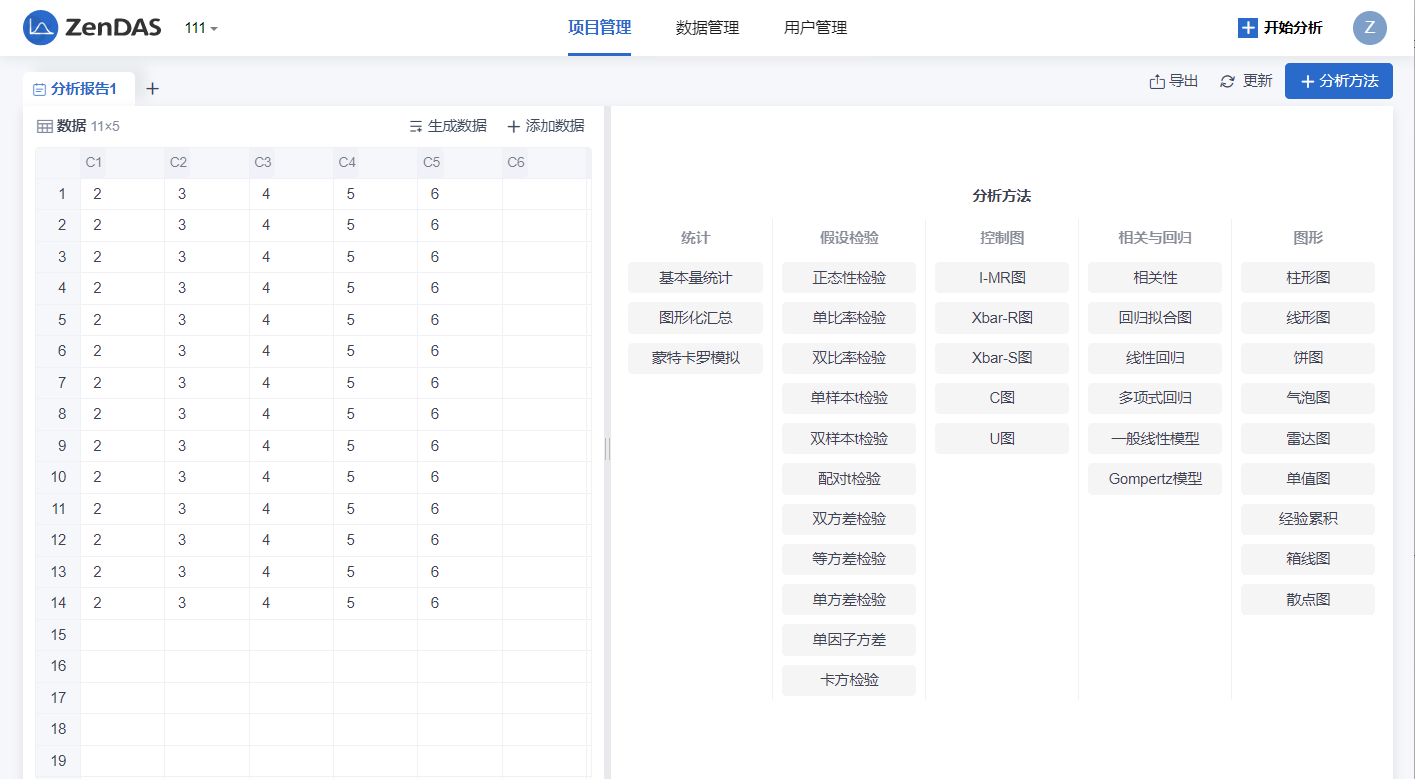Select the C3 column header

point(263,162)
